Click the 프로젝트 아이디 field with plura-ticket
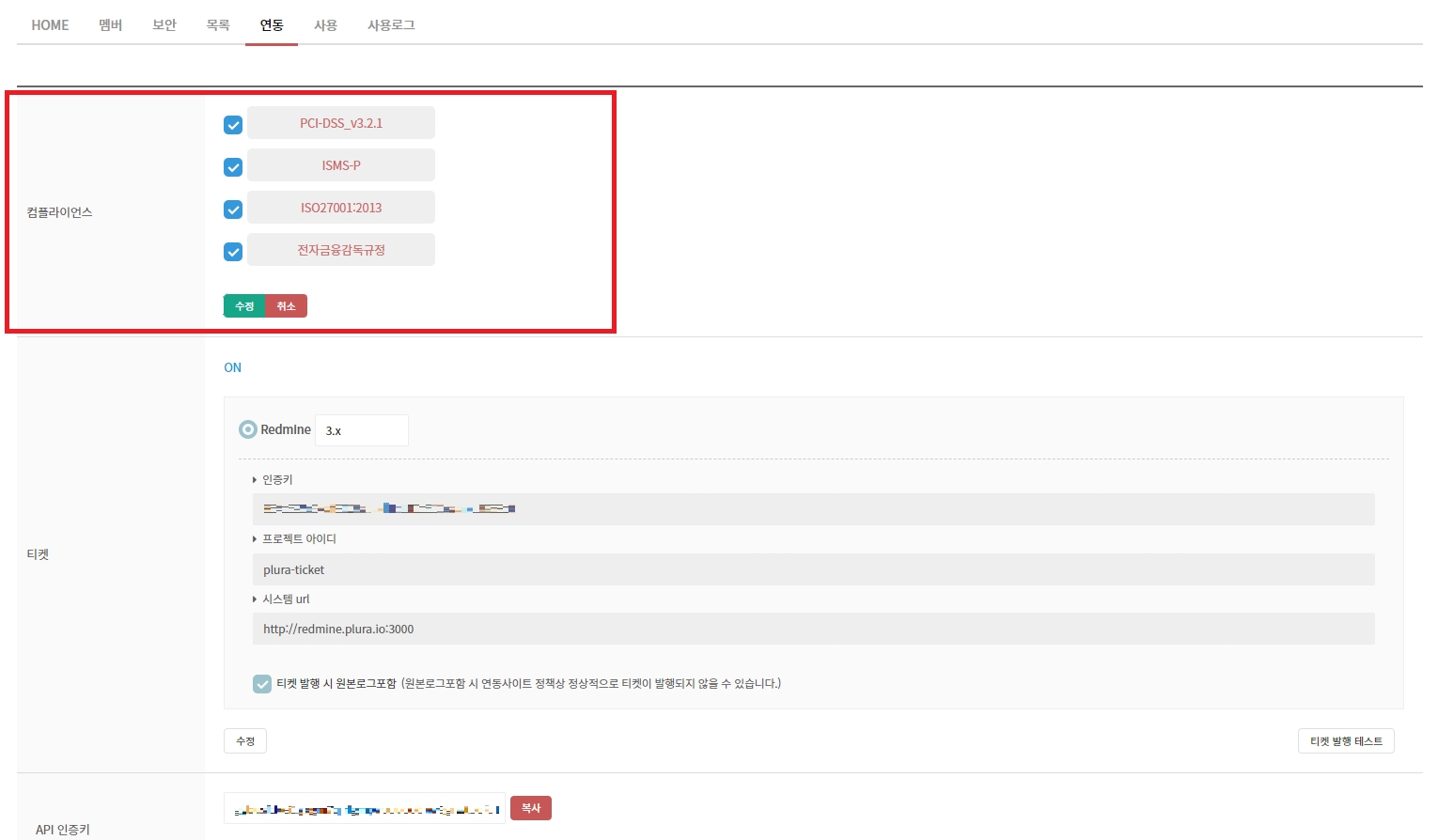Image resolution: width=1438 pixels, height=840 pixels. (813, 569)
